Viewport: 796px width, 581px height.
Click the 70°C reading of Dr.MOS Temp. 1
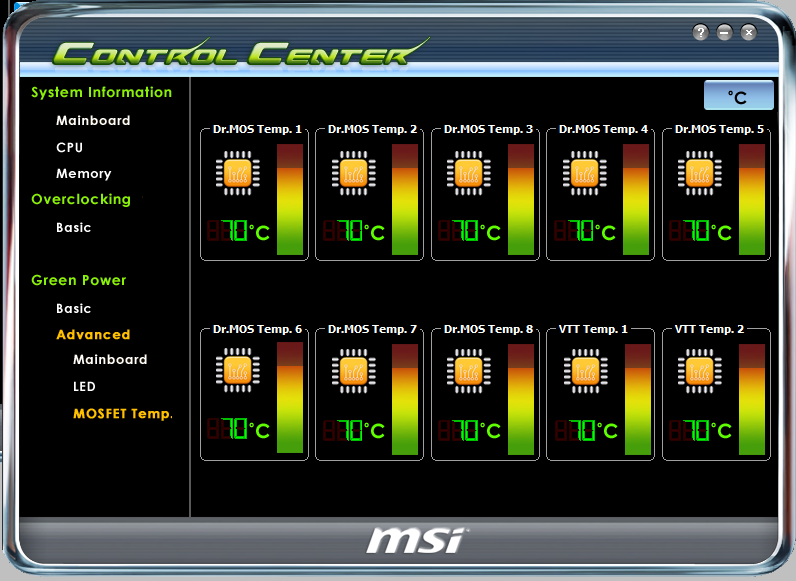coord(238,231)
